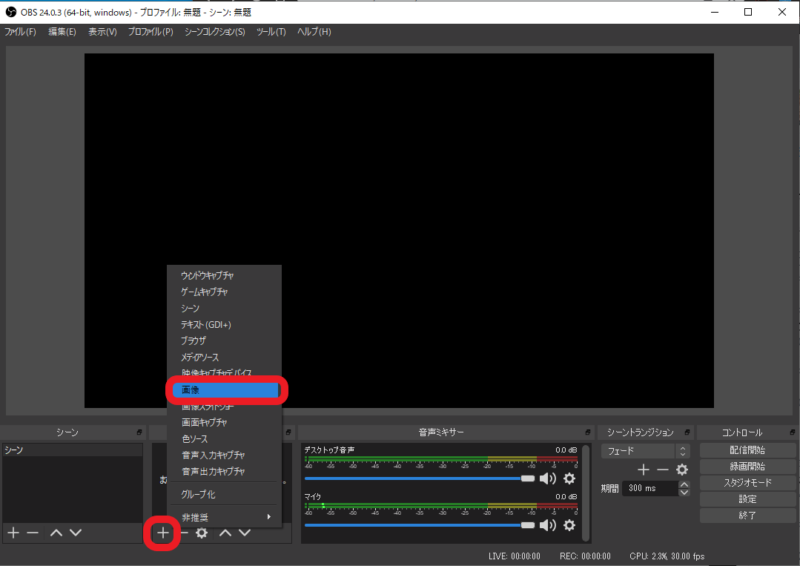Select メディアソース from menu
The height and width of the screenshot is (566, 800).
pos(225,357)
